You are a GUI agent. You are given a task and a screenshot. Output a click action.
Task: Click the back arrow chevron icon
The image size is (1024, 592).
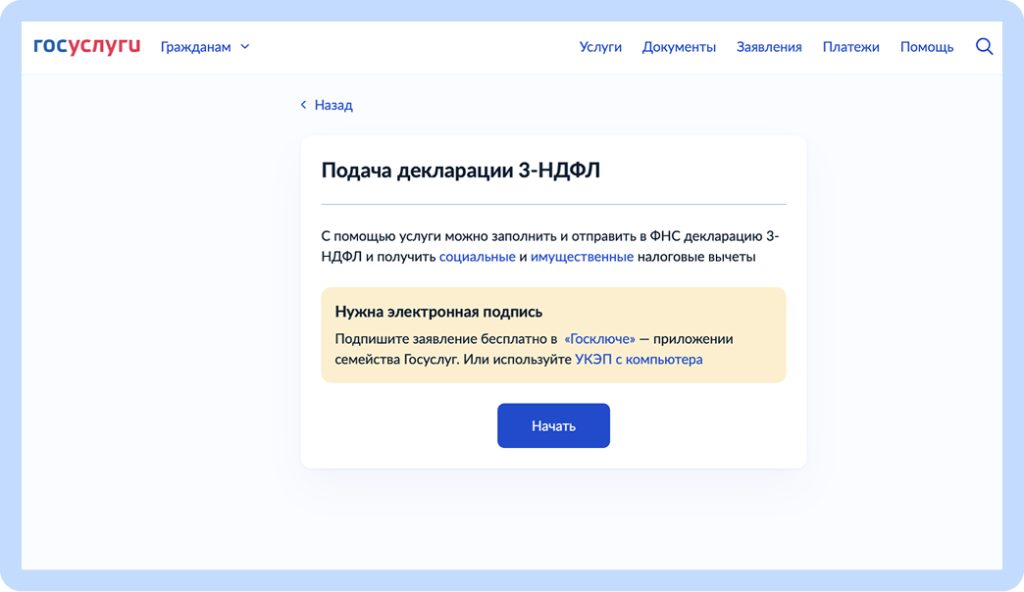pos(304,105)
